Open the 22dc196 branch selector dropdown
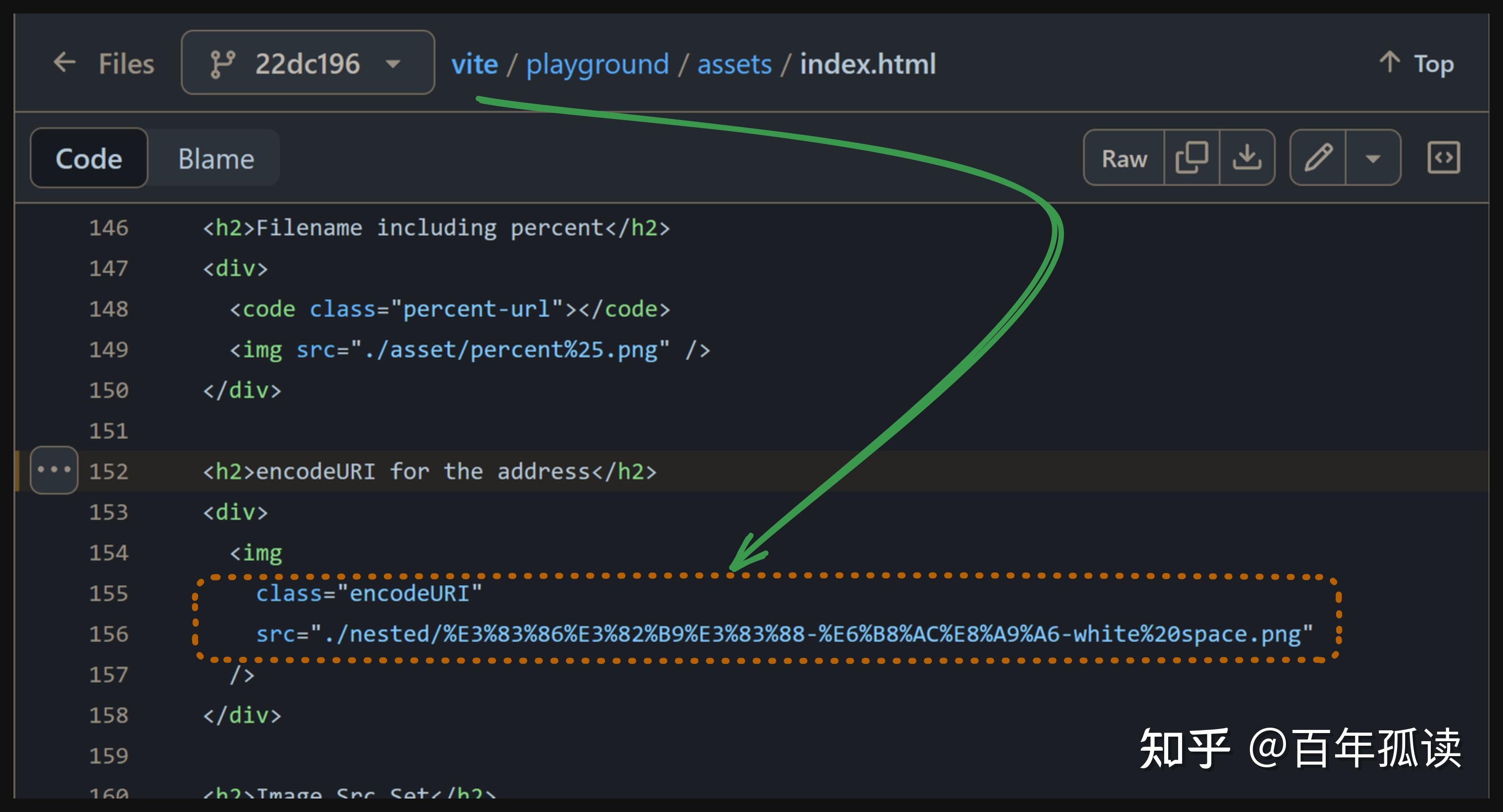This screenshot has width=1503, height=812. [307, 63]
